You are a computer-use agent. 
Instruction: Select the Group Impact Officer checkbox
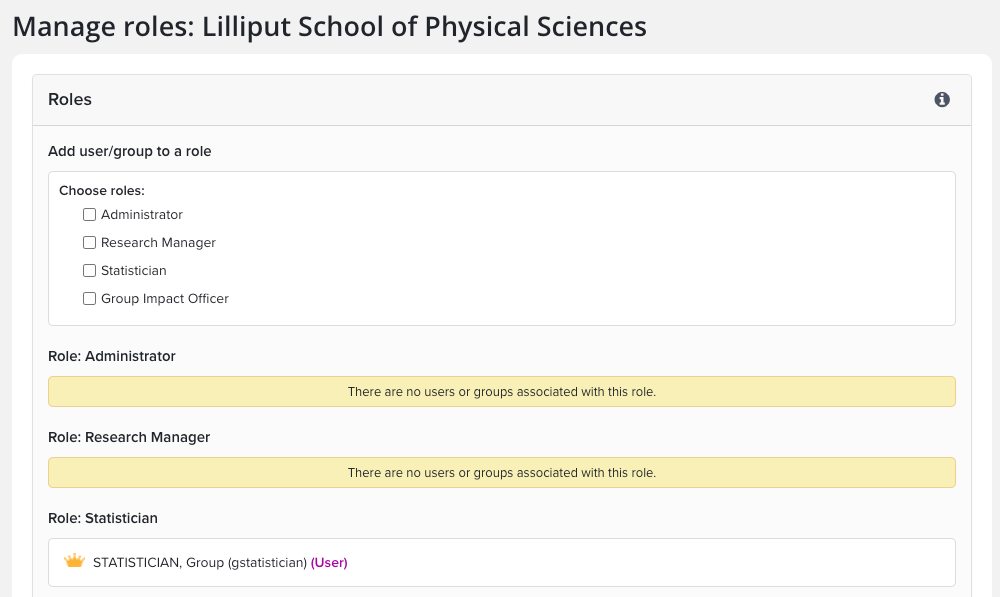(90, 299)
